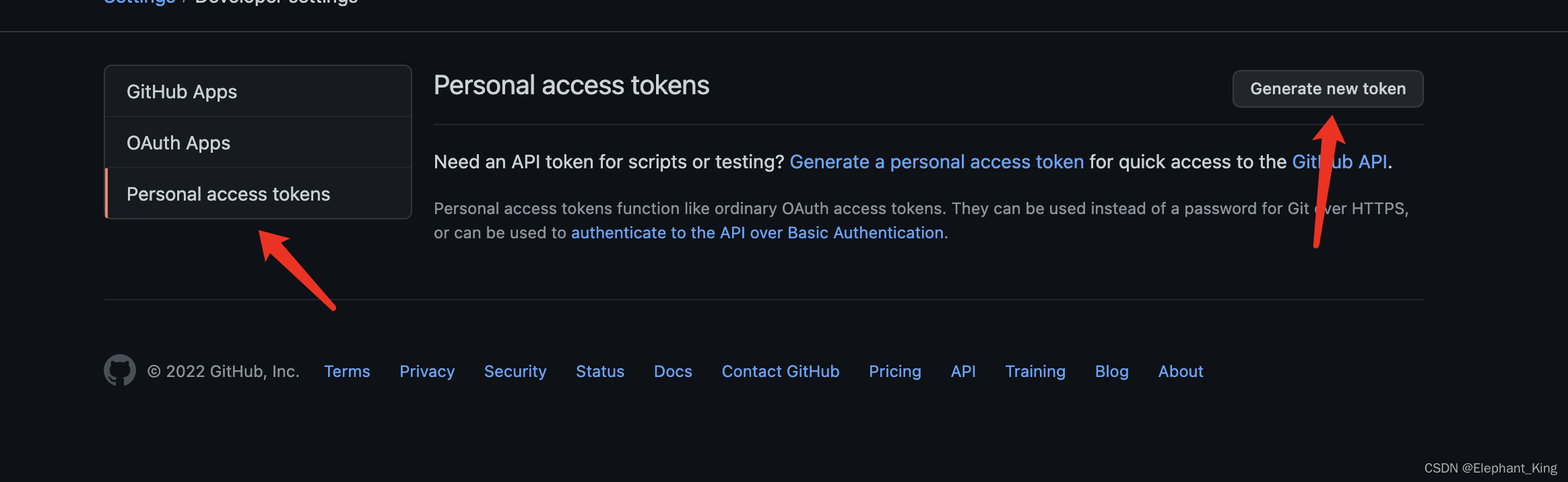Viewport: 1568px width, 482px height.
Task: Click Contact GitHub footer link
Action: (781, 372)
